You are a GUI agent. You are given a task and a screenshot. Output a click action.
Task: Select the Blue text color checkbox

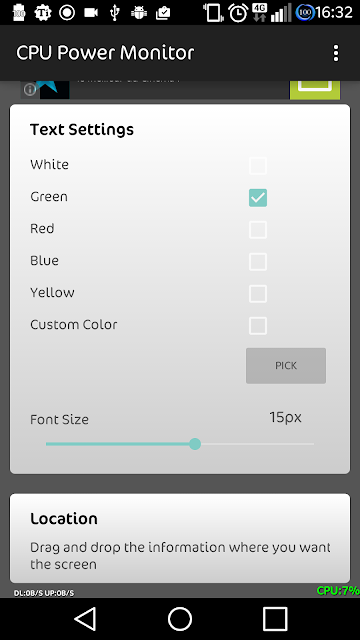258,262
